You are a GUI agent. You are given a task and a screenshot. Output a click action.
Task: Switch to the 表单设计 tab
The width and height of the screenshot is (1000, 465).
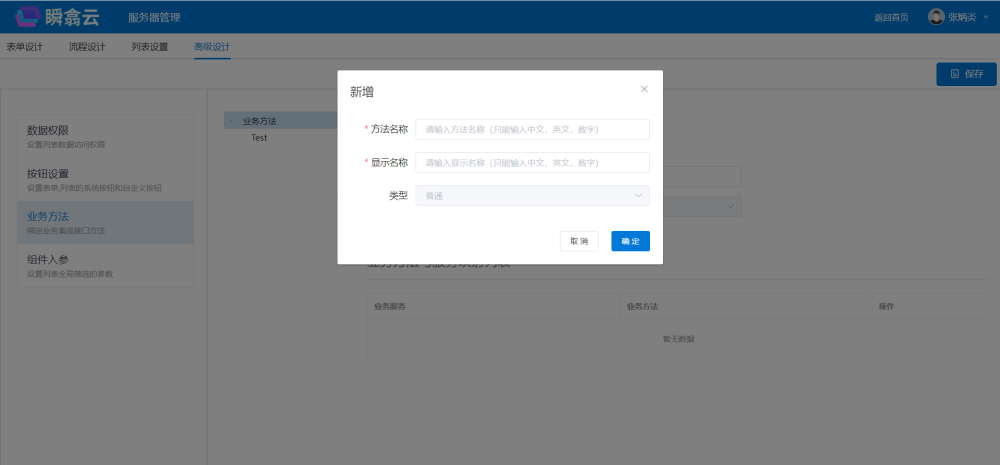click(x=25, y=47)
